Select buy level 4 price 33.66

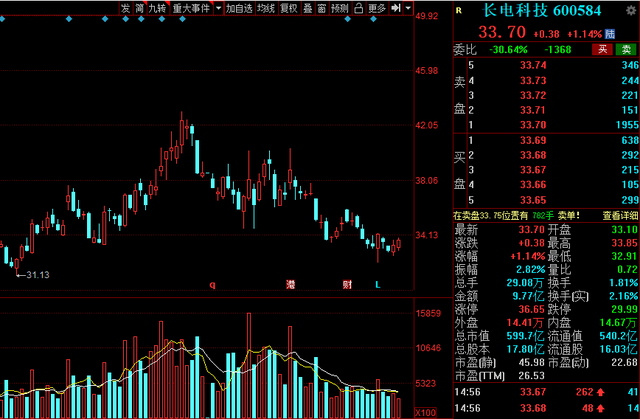pyautogui.click(x=533, y=185)
